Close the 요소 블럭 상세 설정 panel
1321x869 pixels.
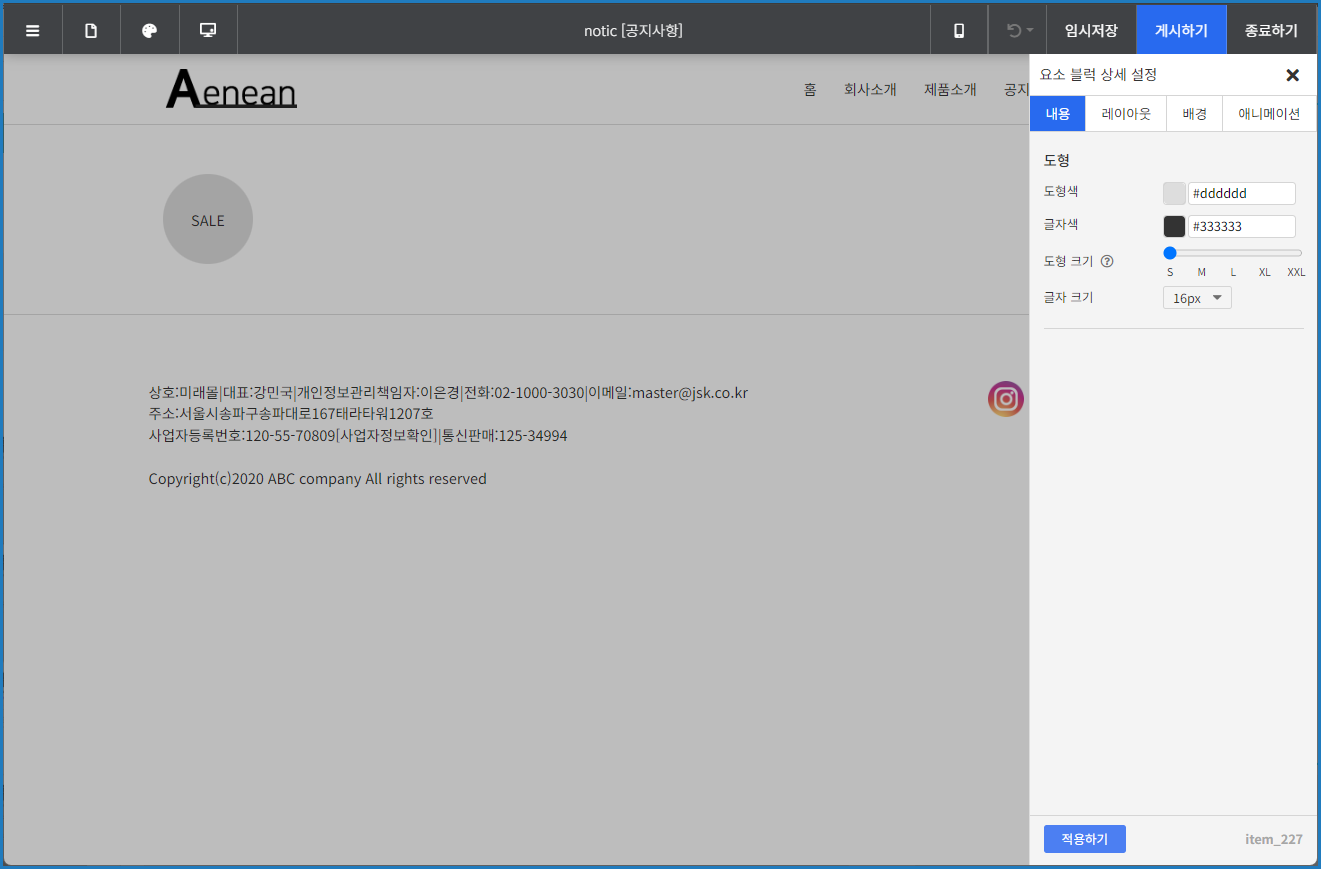pos(1292,75)
